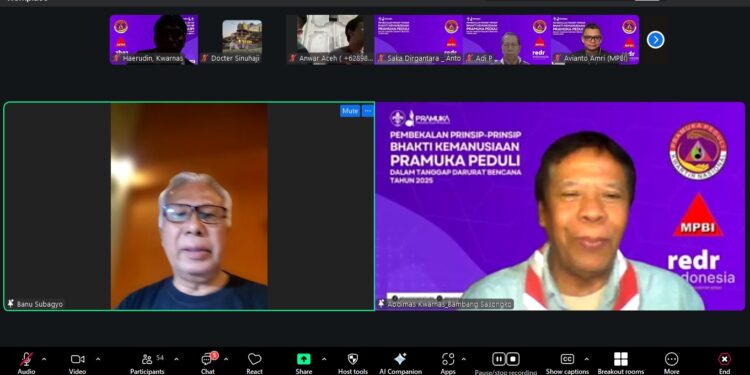Open the Participants panel icon
Image resolution: width=750 pixels, height=375 pixels.
(x=147, y=359)
